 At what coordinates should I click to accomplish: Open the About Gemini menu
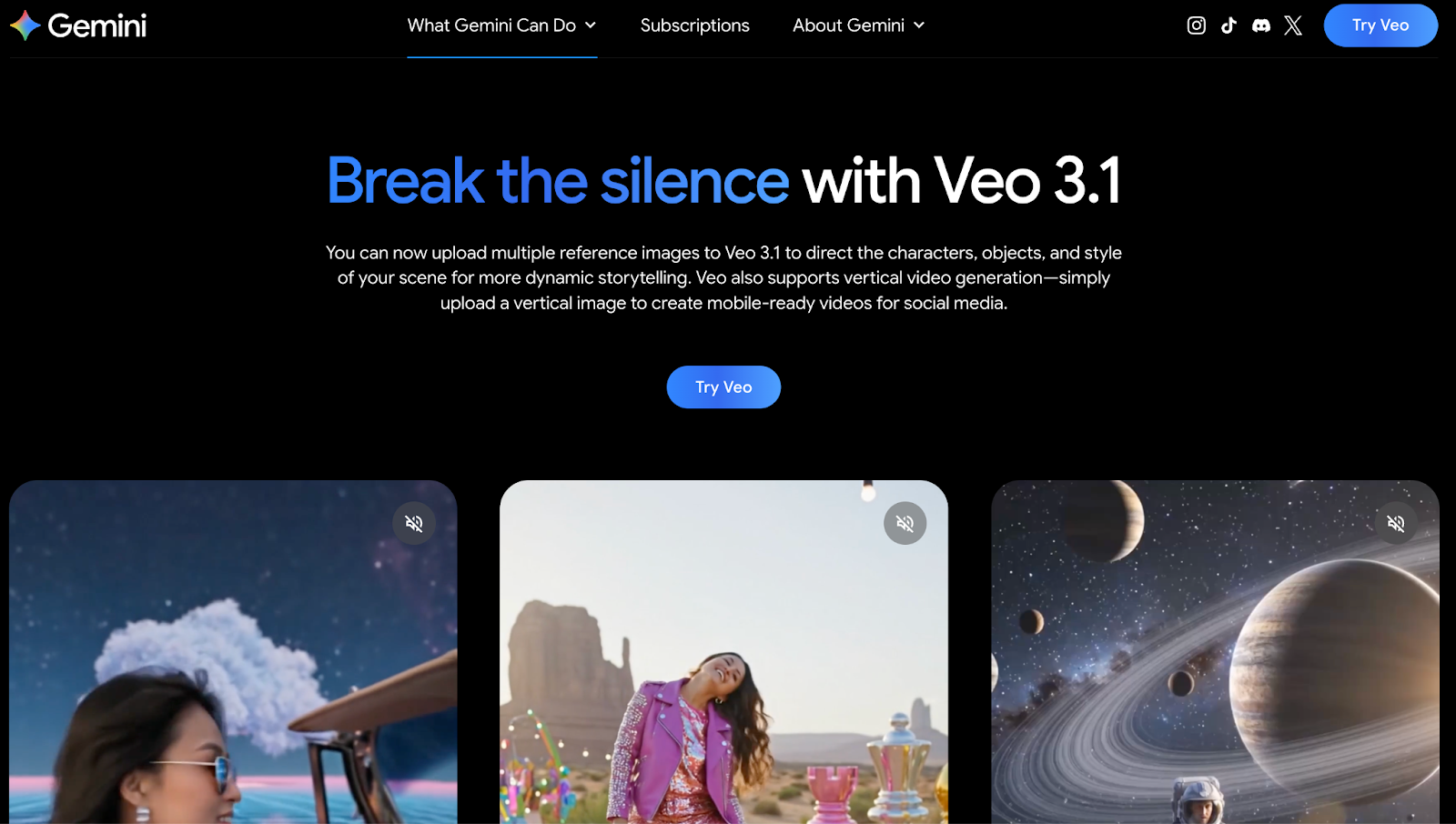[858, 25]
